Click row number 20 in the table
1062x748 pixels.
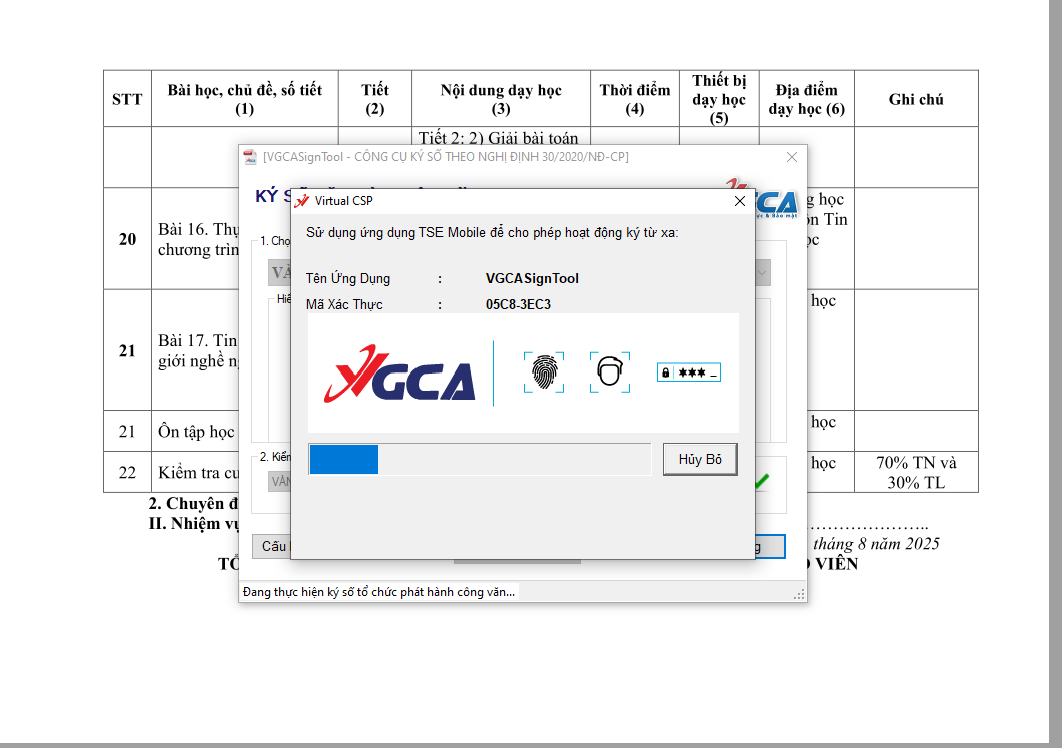(127, 239)
